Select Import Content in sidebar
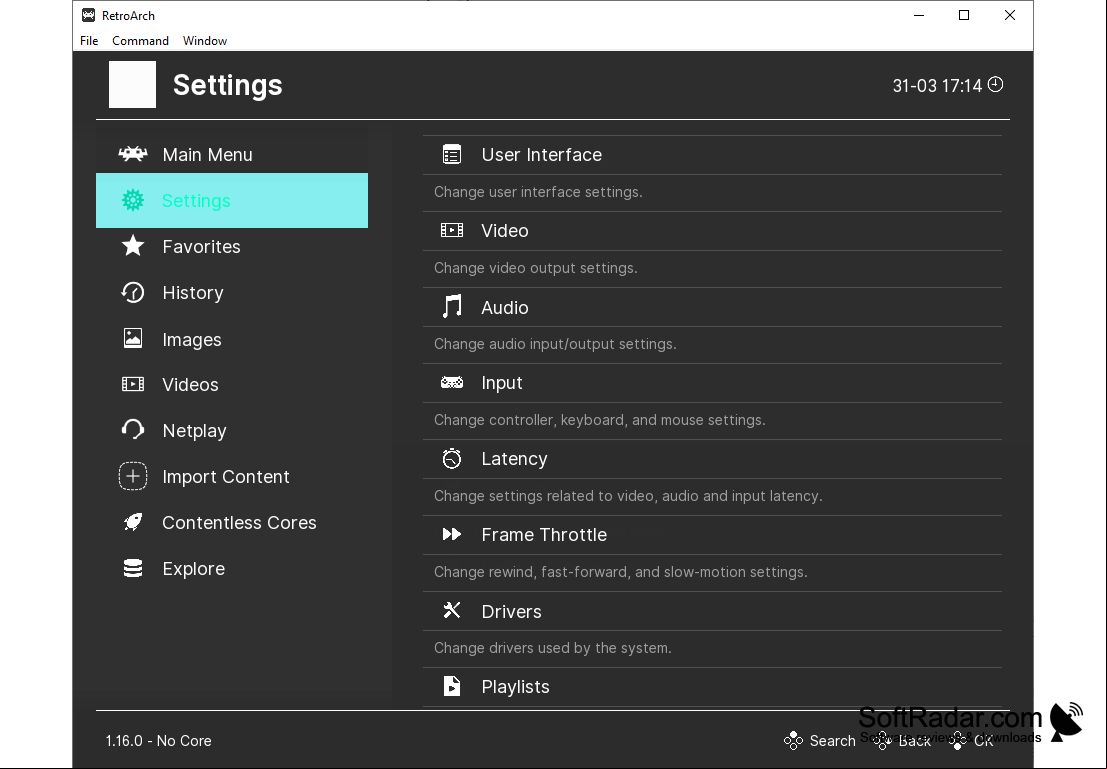This screenshot has height=769, width=1107. pyautogui.click(x=232, y=477)
